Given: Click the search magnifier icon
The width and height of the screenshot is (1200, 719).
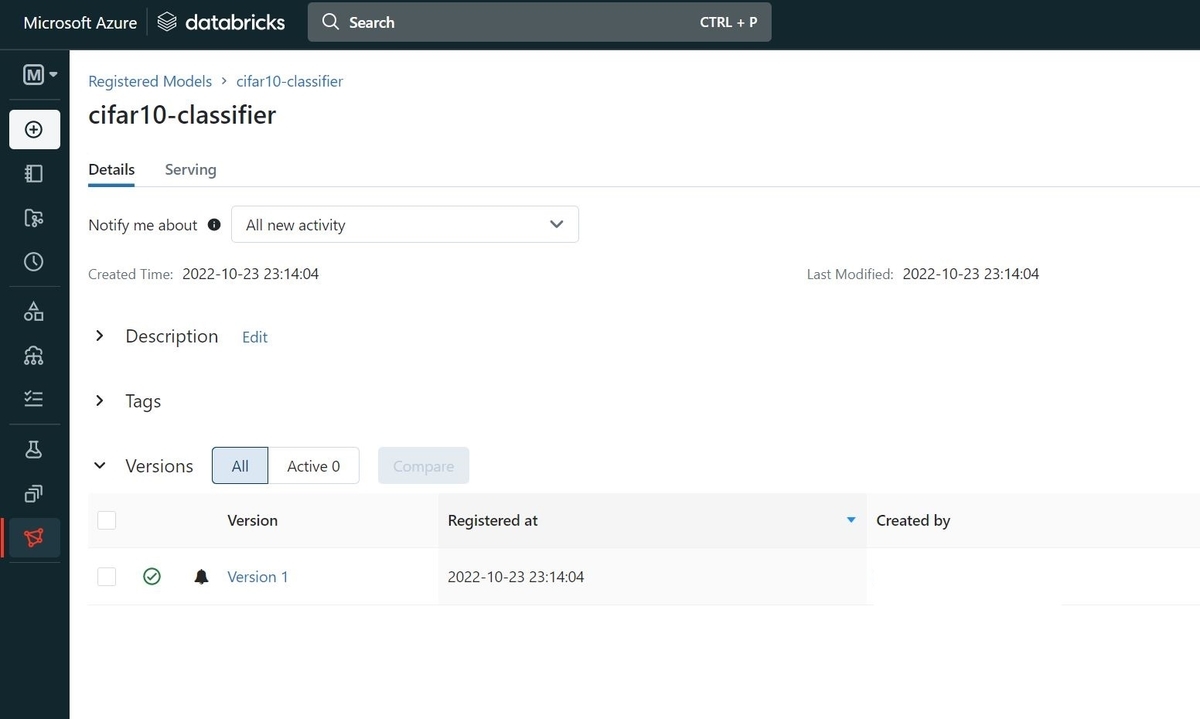Looking at the screenshot, I should pyautogui.click(x=331, y=22).
